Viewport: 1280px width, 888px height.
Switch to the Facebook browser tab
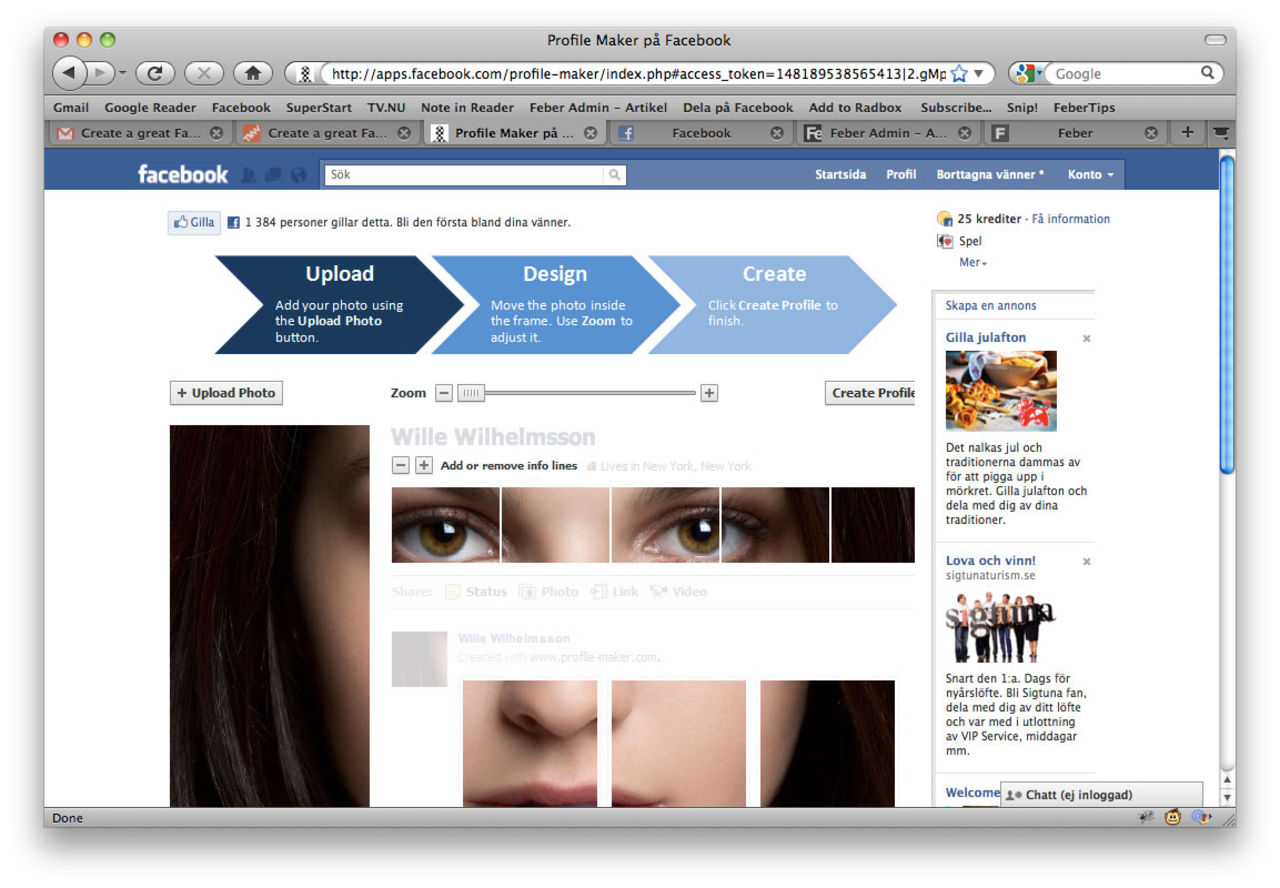tap(700, 132)
